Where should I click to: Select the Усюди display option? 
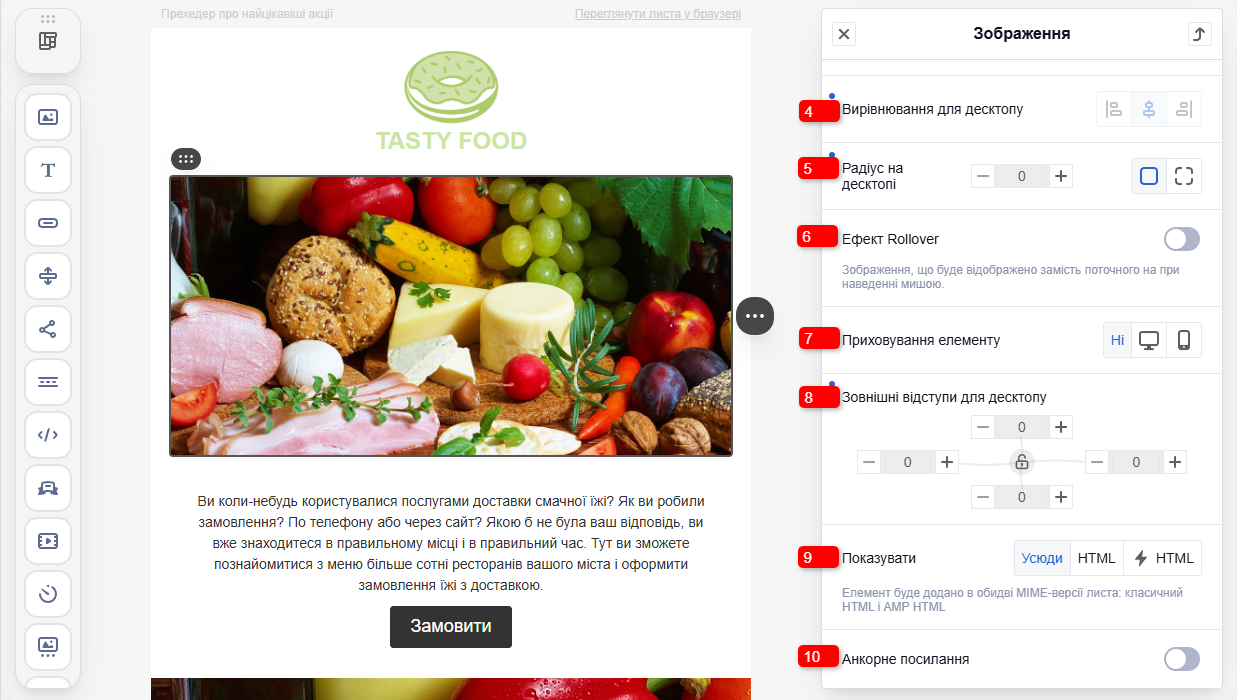[1042, 558]
